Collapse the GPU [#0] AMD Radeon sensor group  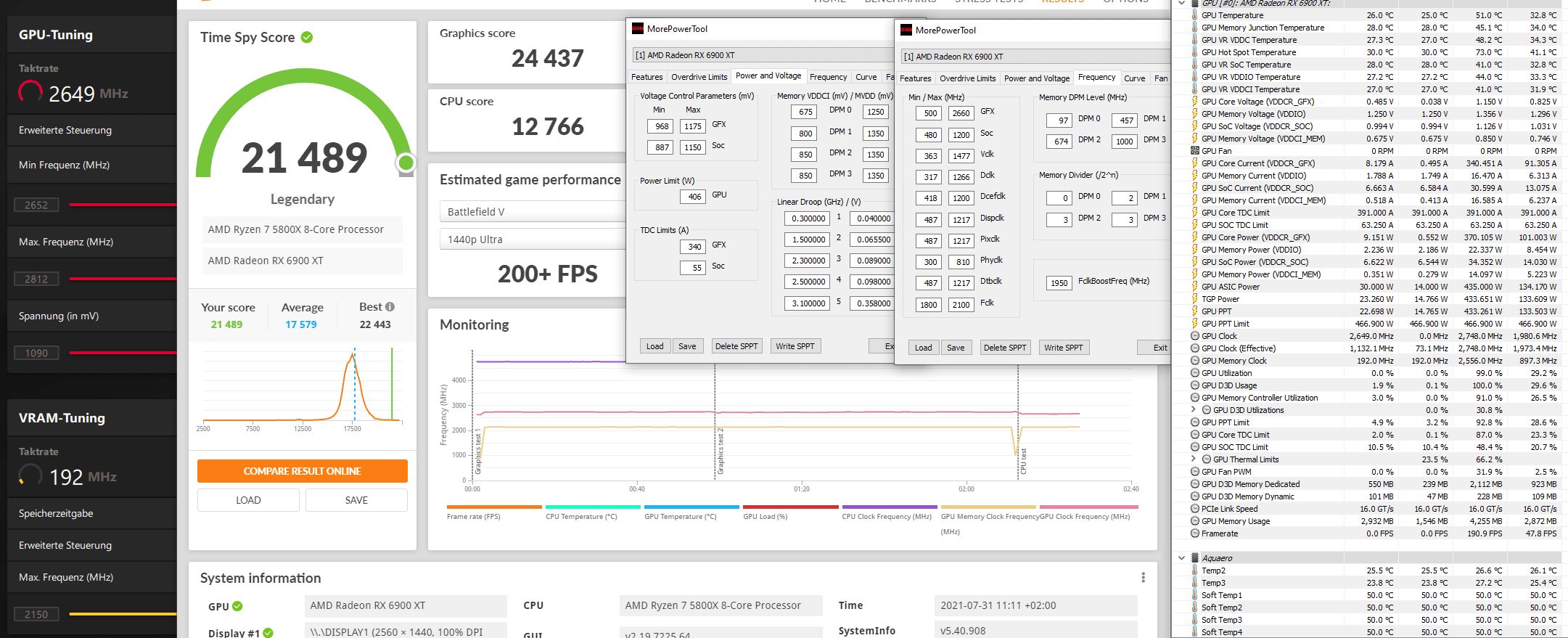click(1181, 4)
